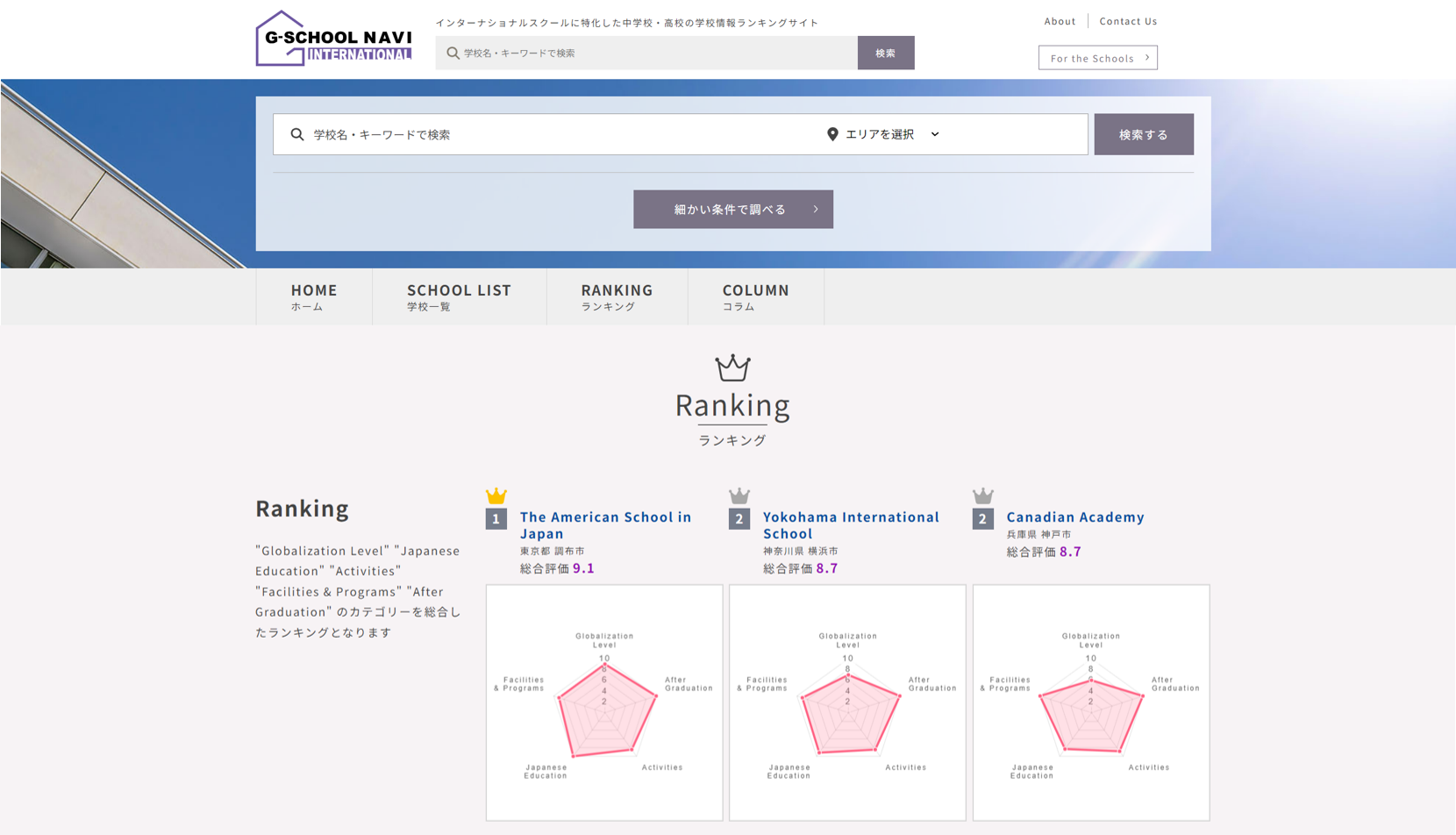Image resolution: width=1456 pixels, height=835 pixels.
Task: Open the SCHOOL LIST tab
Action: [x=459, y=296]
